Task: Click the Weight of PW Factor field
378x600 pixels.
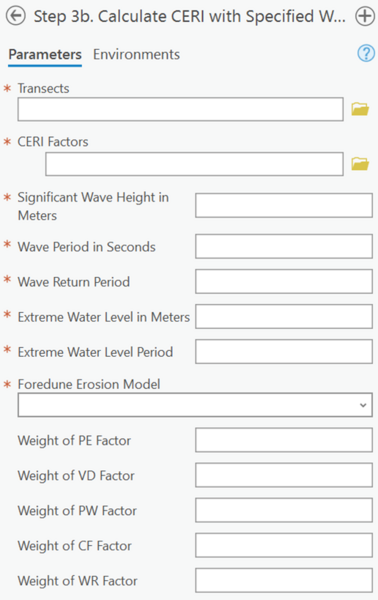Action: click(284, 510)
